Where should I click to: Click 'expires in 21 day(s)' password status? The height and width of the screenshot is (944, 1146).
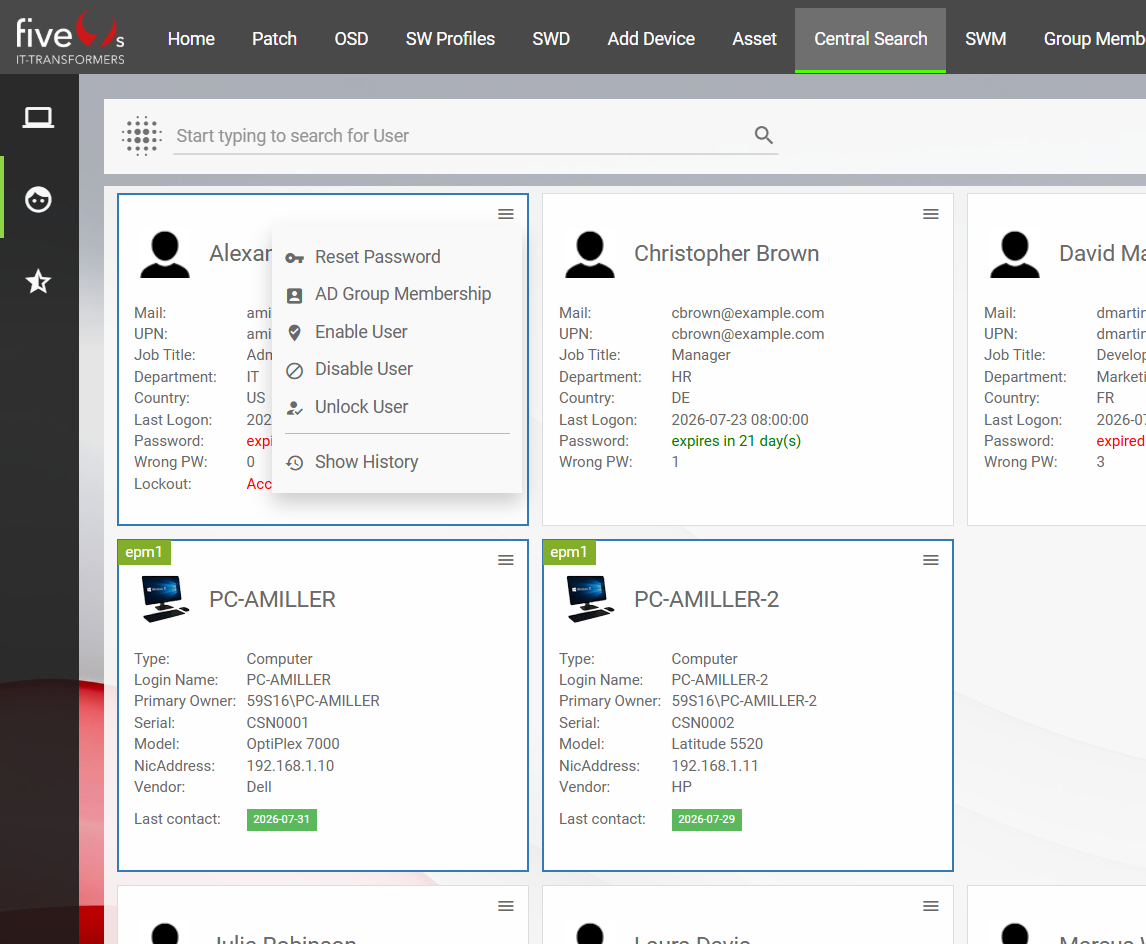(x=736, y=441)
